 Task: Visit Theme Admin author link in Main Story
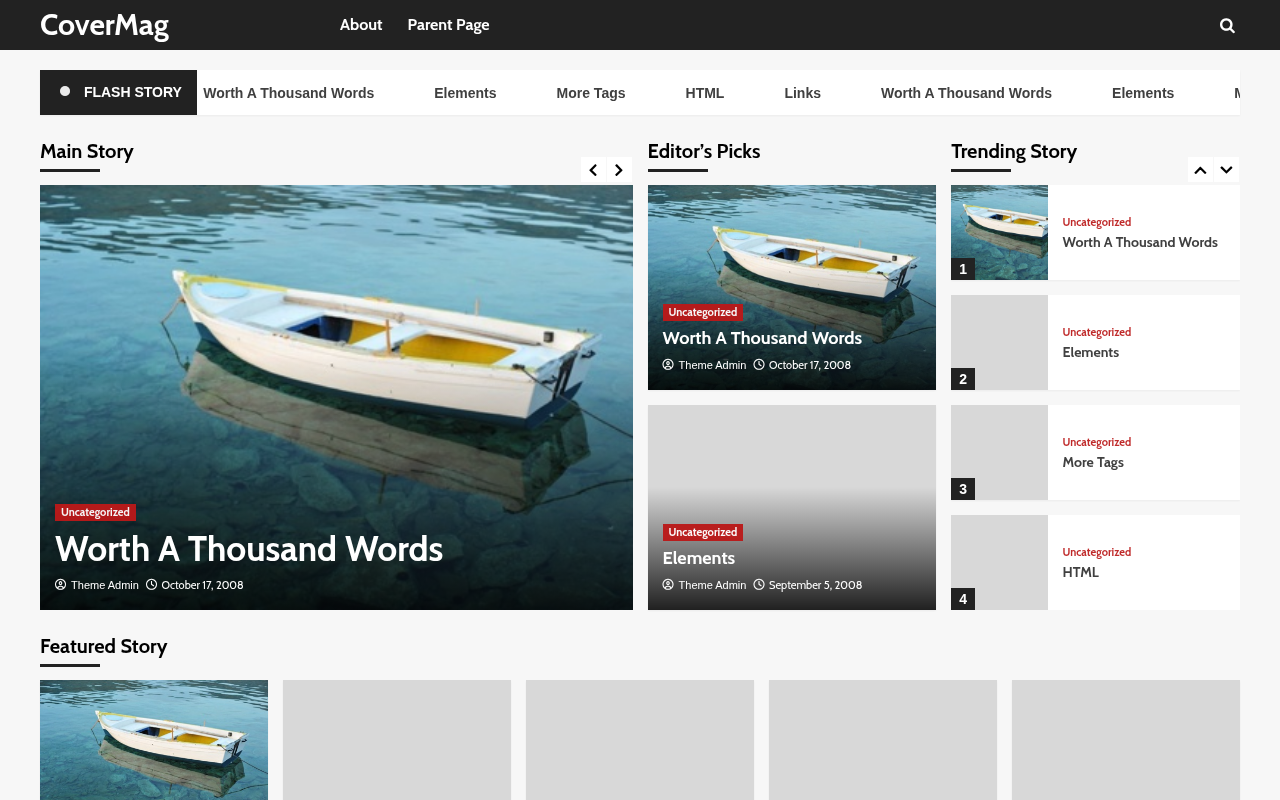105,585
